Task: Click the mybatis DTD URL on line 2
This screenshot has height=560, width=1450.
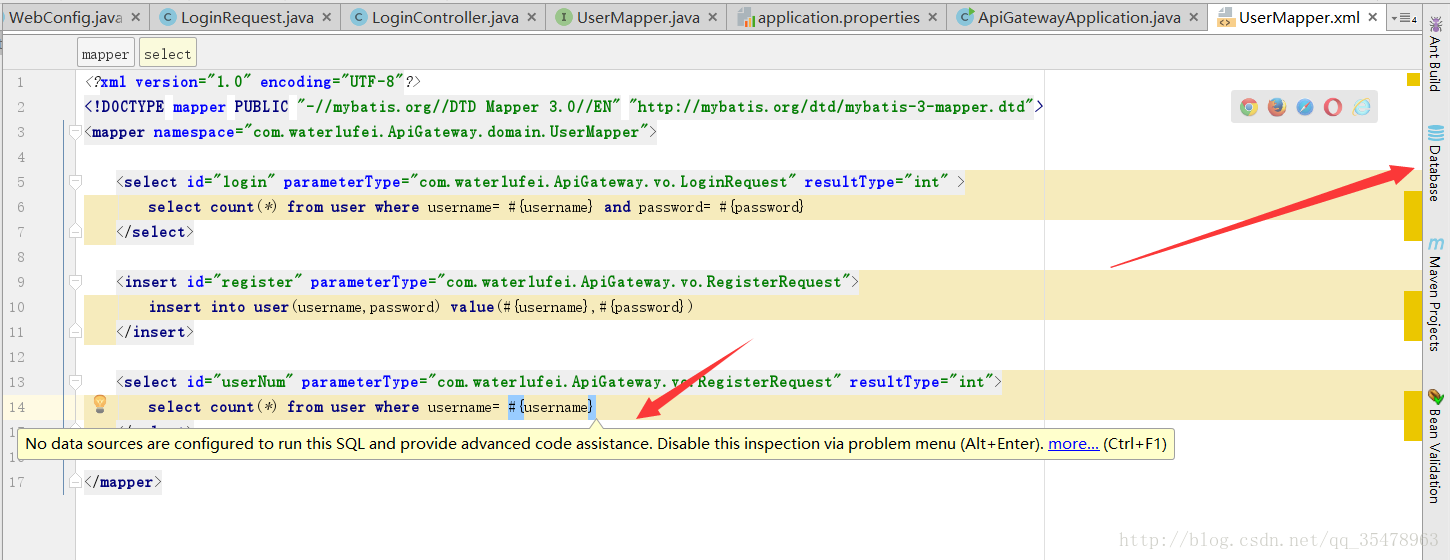Action: tap(832, 107)
